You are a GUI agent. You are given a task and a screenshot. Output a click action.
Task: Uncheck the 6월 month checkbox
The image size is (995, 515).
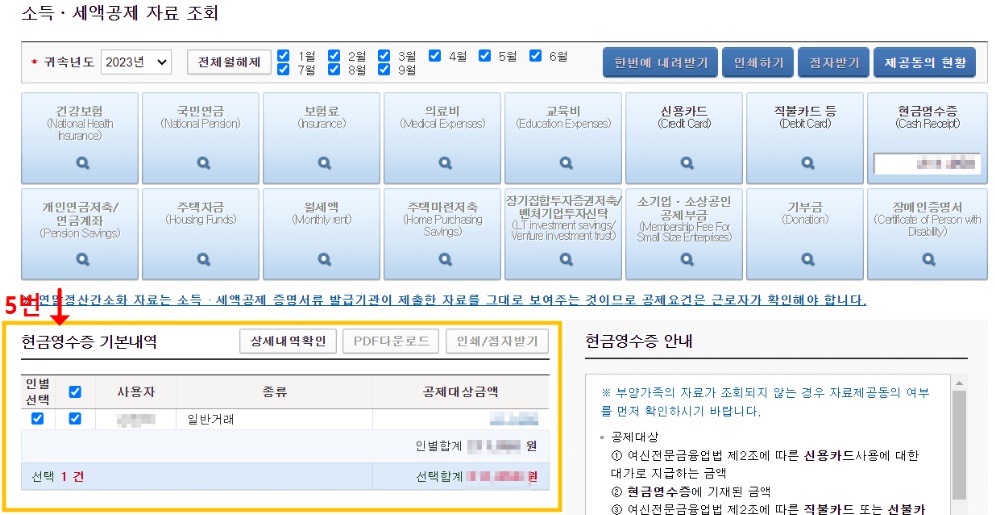pos(536,55)
